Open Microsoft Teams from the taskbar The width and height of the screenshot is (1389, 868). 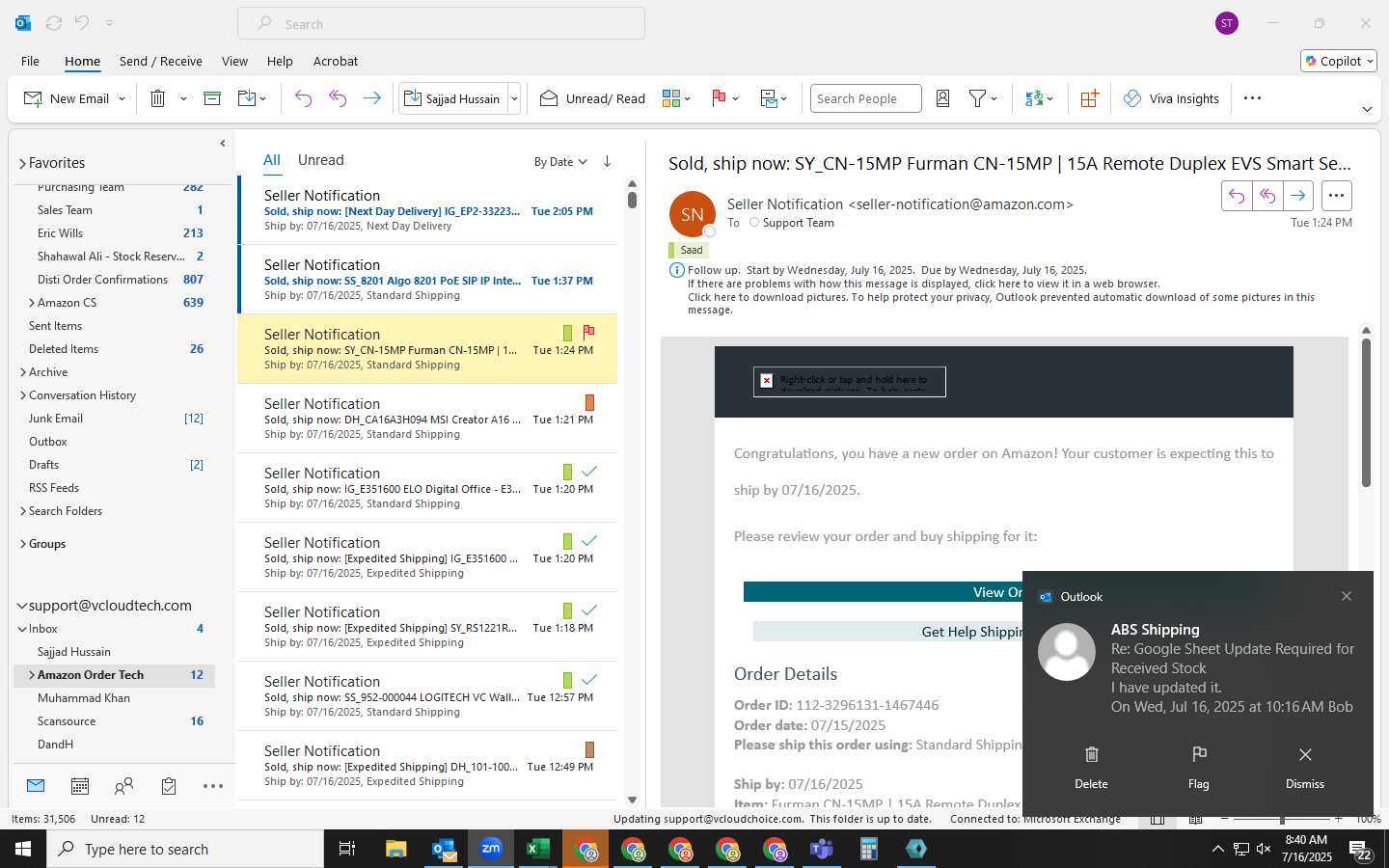pyautogui.click(x=821, y=849)
